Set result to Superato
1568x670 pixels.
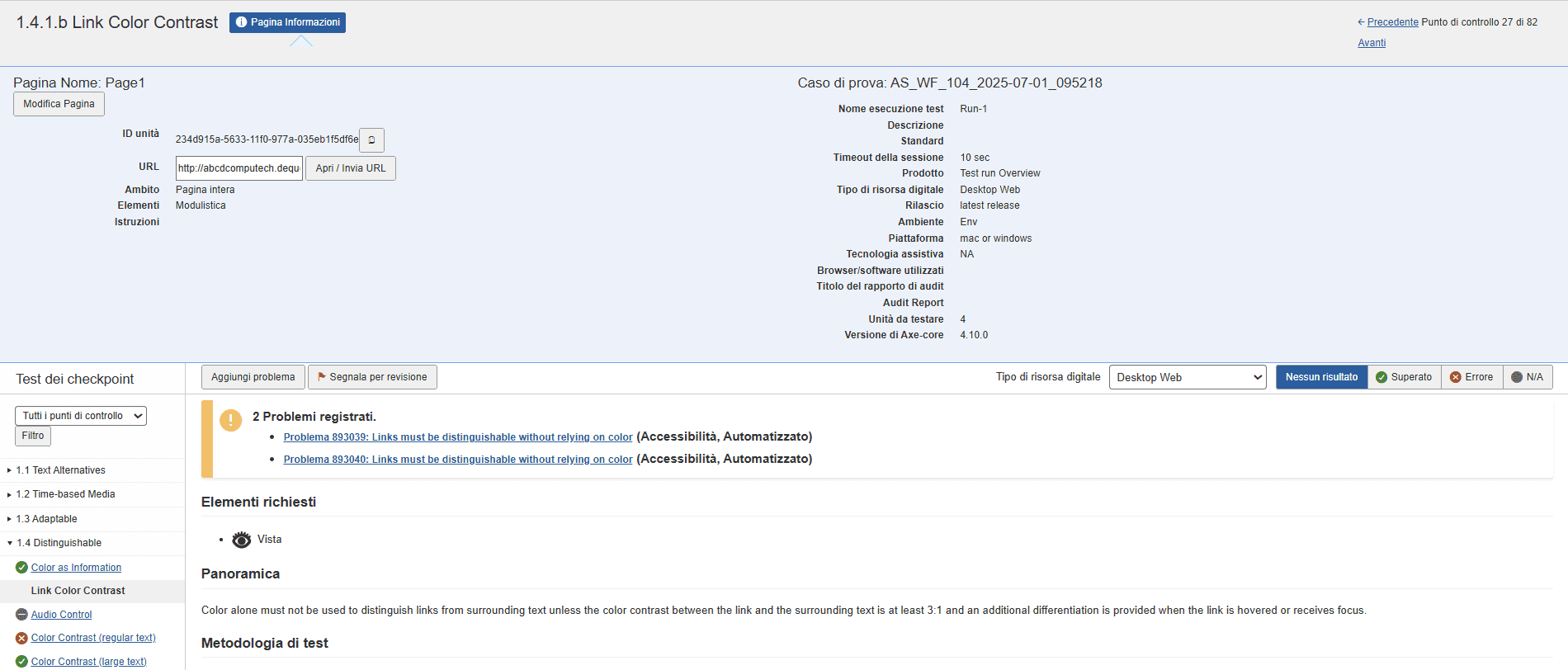click(x=1404, y=377)
